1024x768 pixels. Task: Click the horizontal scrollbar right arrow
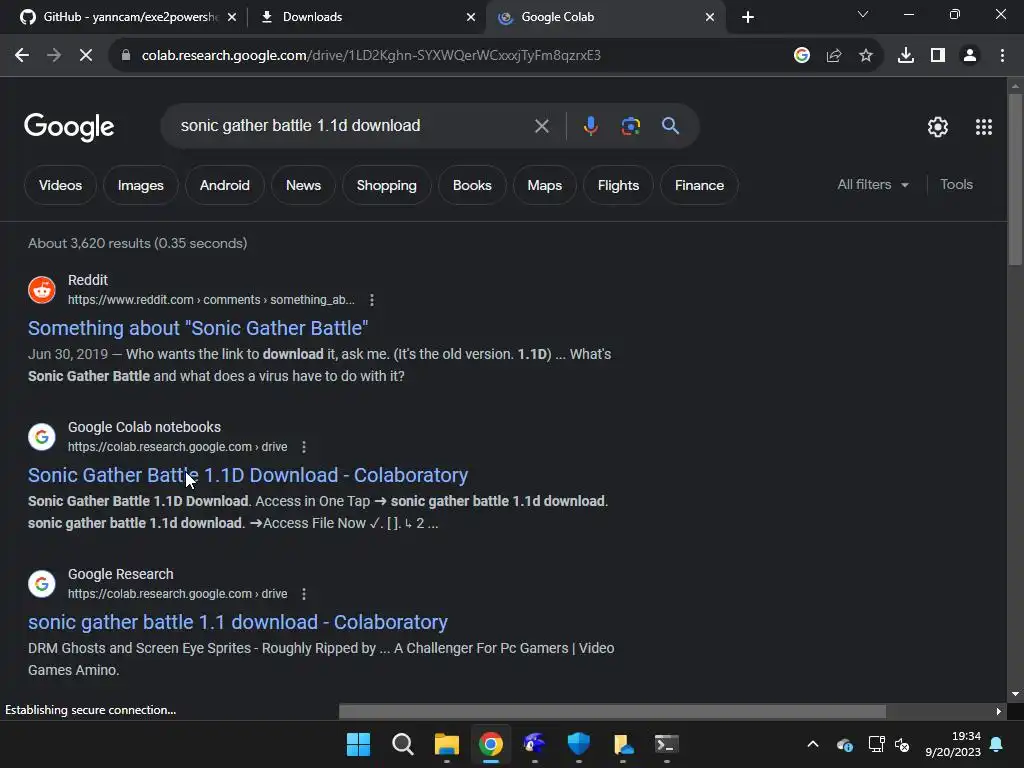click(x=999, y=711)
